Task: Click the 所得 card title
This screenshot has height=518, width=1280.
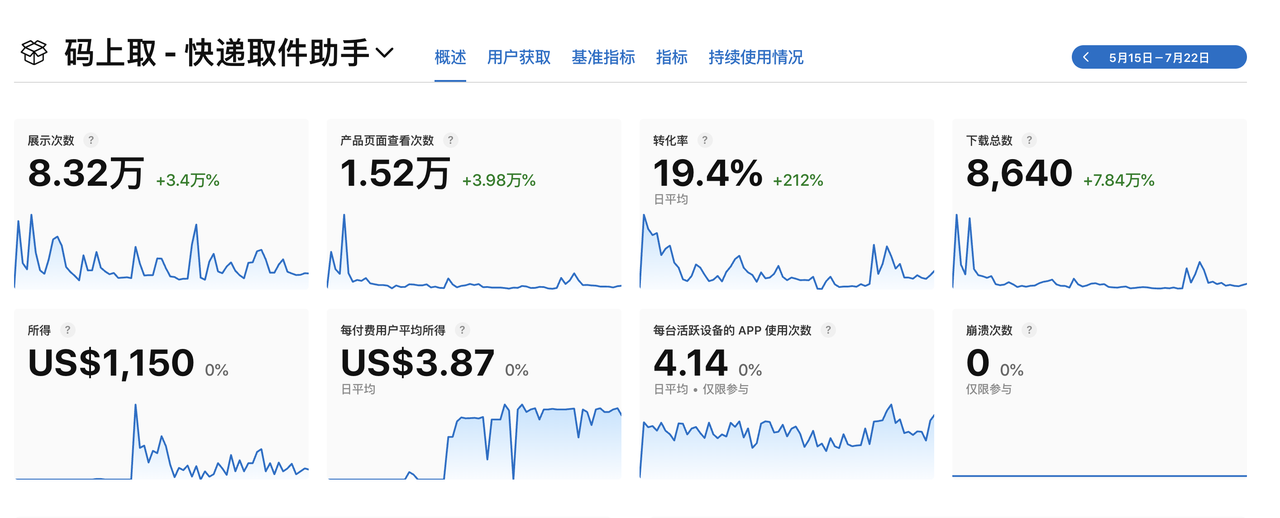Action: coord(40,330)
